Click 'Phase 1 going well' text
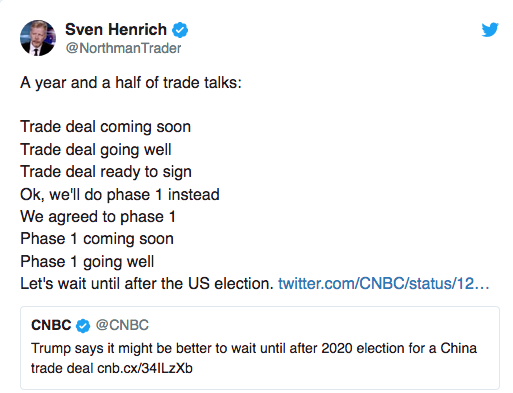The width and height of the screenshot is (513, 393). tap(87, 261)
